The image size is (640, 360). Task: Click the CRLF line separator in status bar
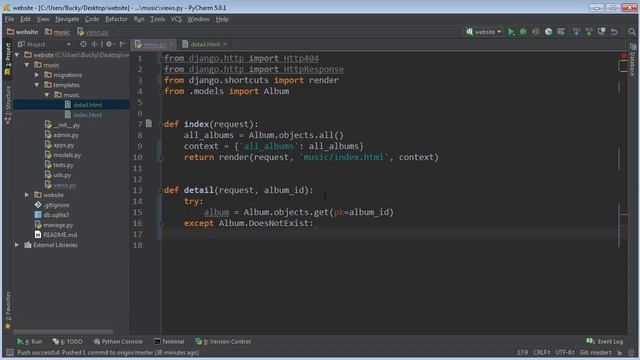coord(542,352)
